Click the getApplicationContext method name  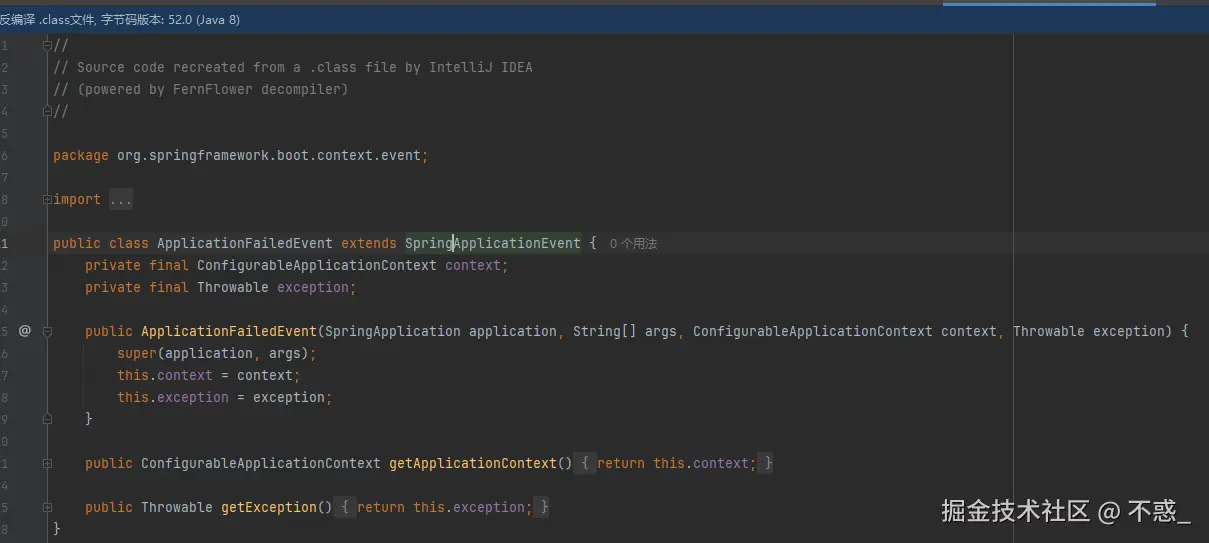point(473,463)
